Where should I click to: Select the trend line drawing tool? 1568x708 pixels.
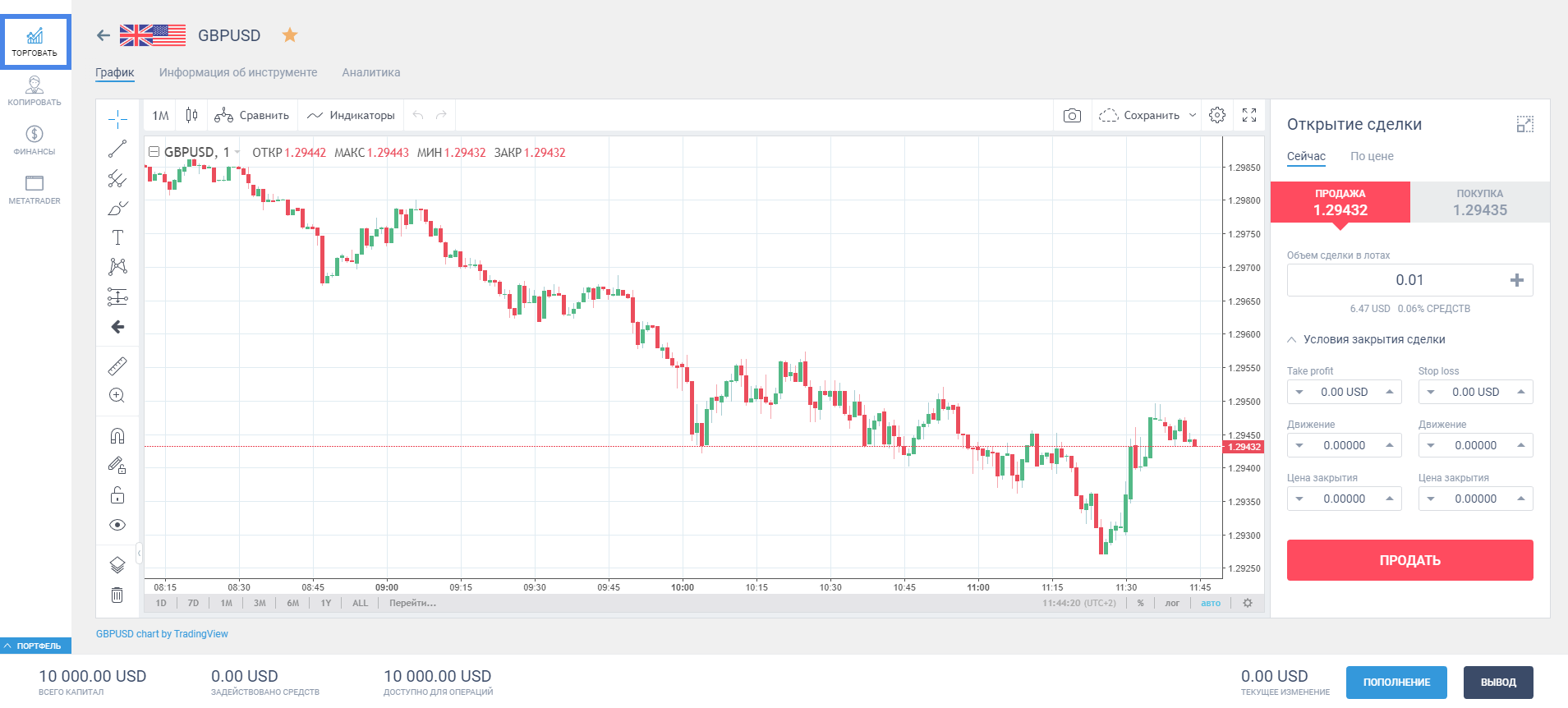coord(117,149)
